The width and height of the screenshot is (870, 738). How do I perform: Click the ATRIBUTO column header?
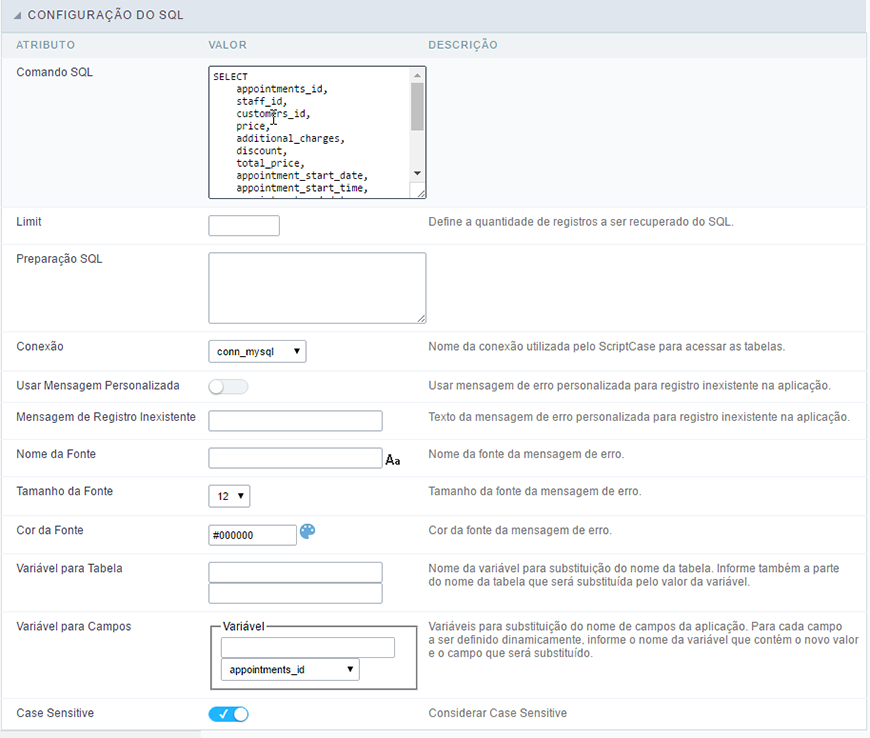click(x=45, y=45)
